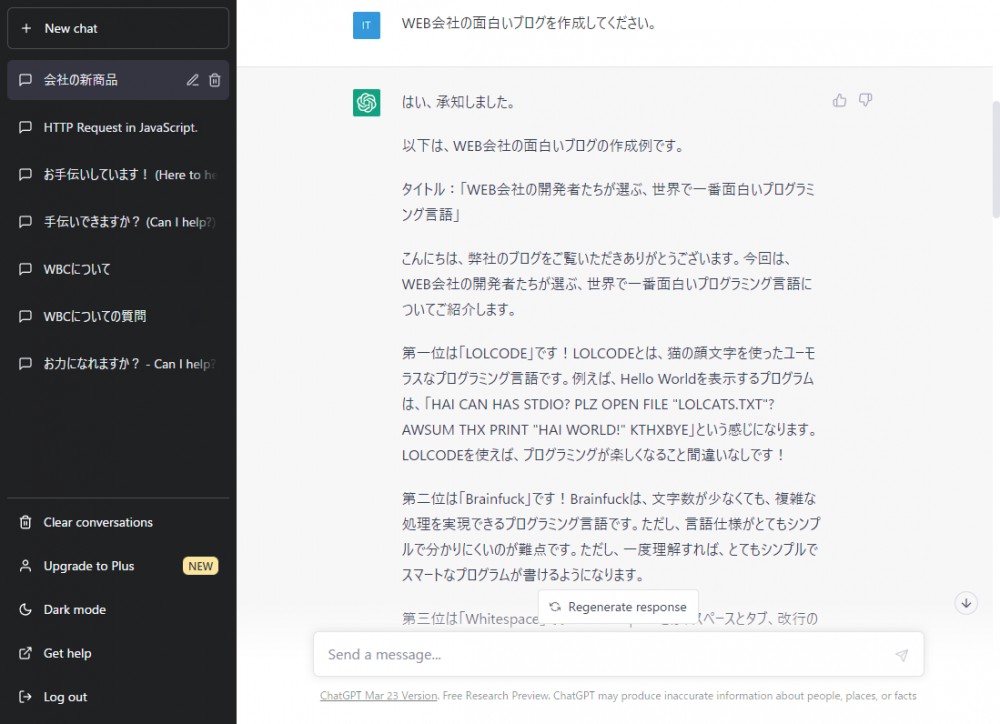Click Upgrade to Plus

(88, 566)
